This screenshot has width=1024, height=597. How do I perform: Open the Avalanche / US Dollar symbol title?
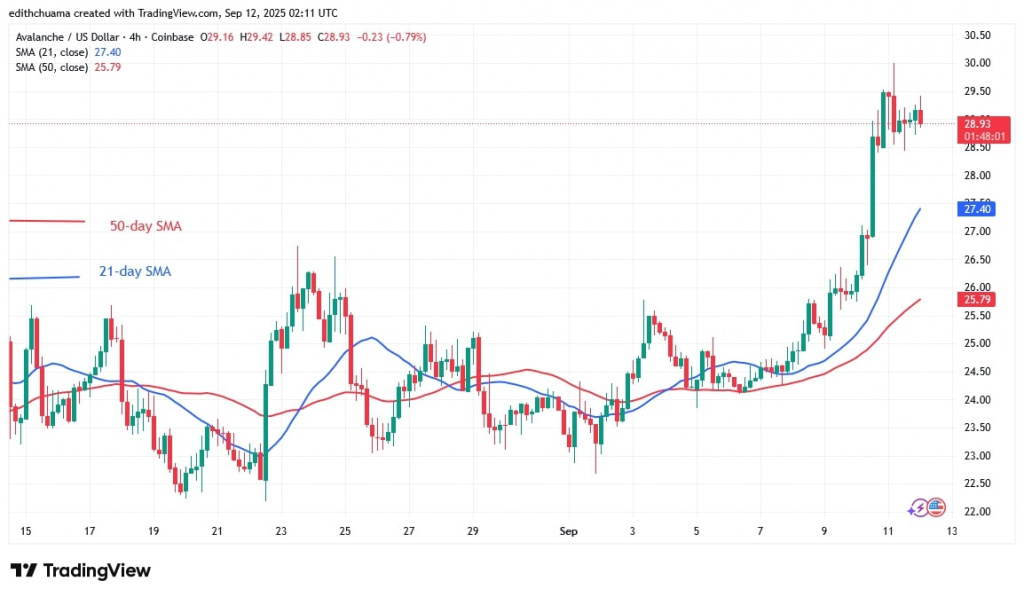click(73, 36)
